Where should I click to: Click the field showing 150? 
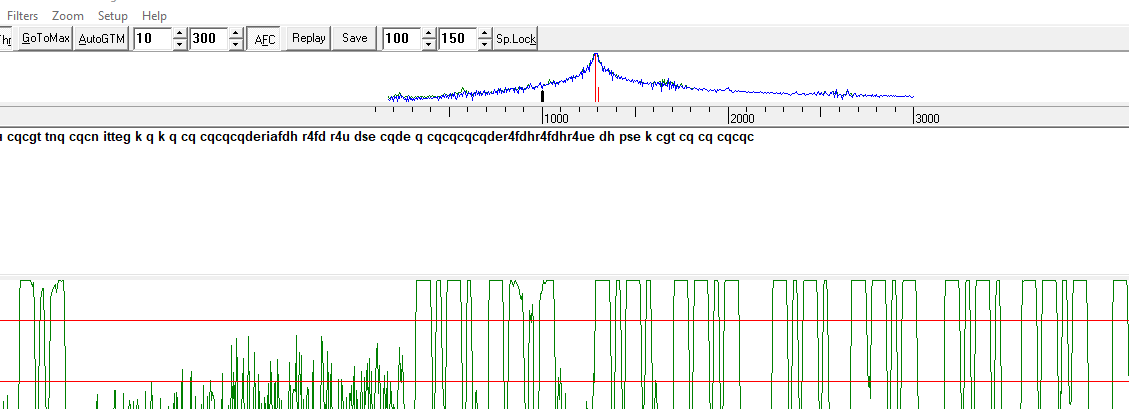457,38
